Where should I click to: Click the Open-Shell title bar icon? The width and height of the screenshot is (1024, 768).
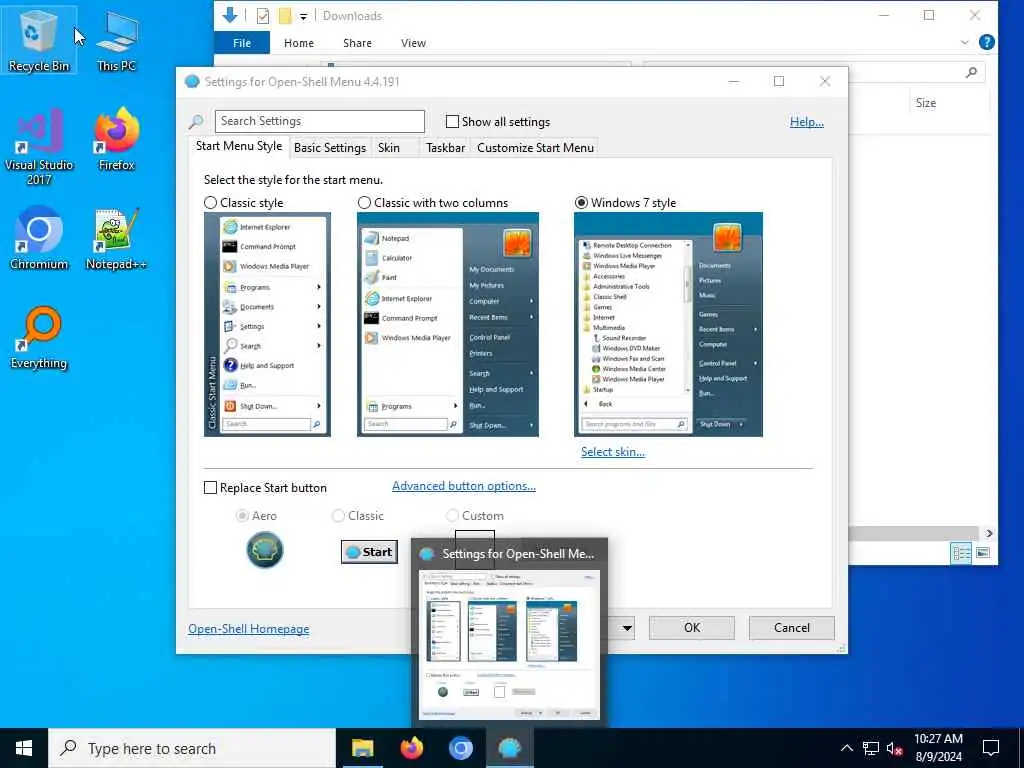(192, 82)
